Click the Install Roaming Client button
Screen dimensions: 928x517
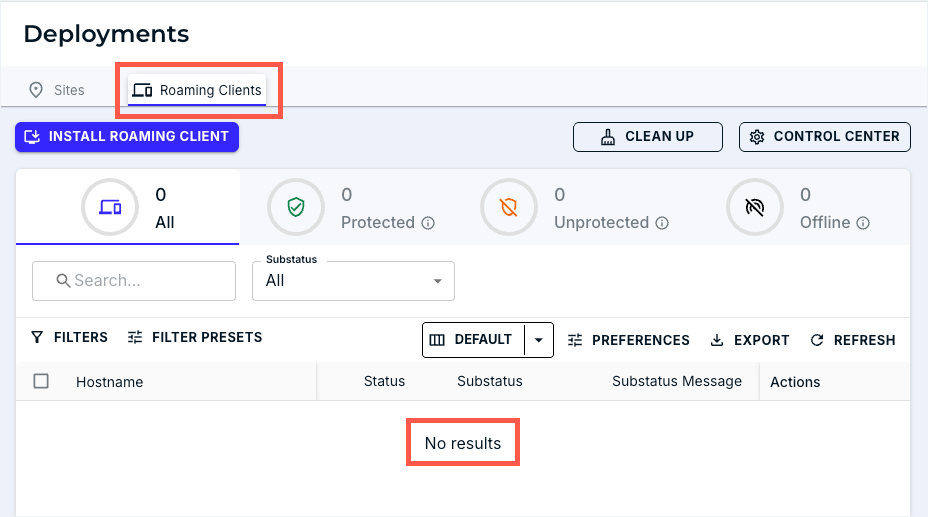point(127,137)
